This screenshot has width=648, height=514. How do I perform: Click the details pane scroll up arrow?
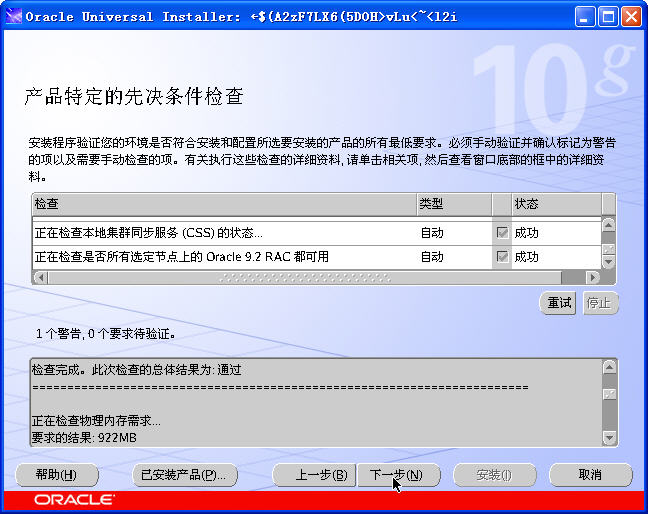pos(610,367)
